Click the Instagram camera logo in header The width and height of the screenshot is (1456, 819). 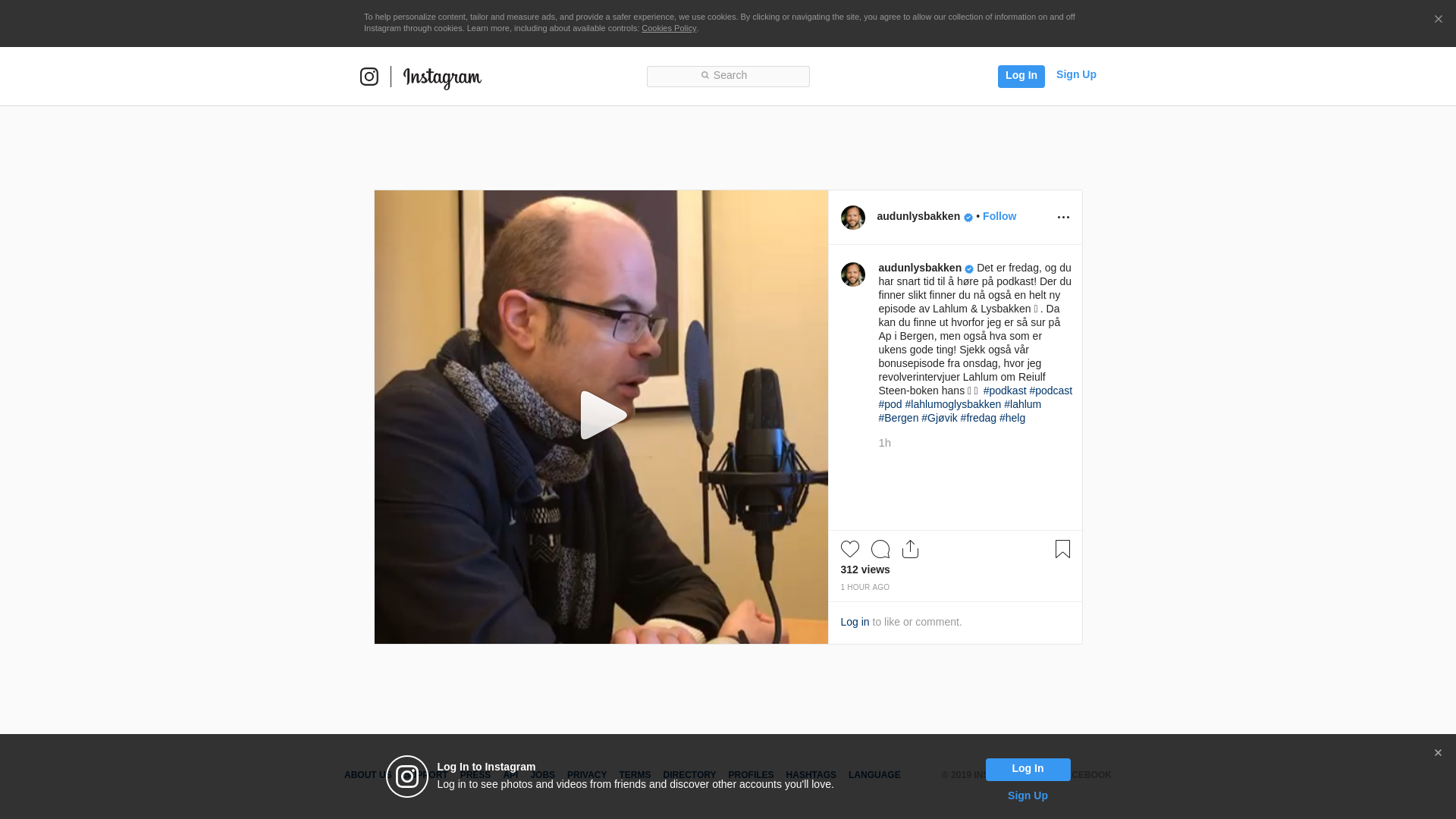(x=369, y=77)
